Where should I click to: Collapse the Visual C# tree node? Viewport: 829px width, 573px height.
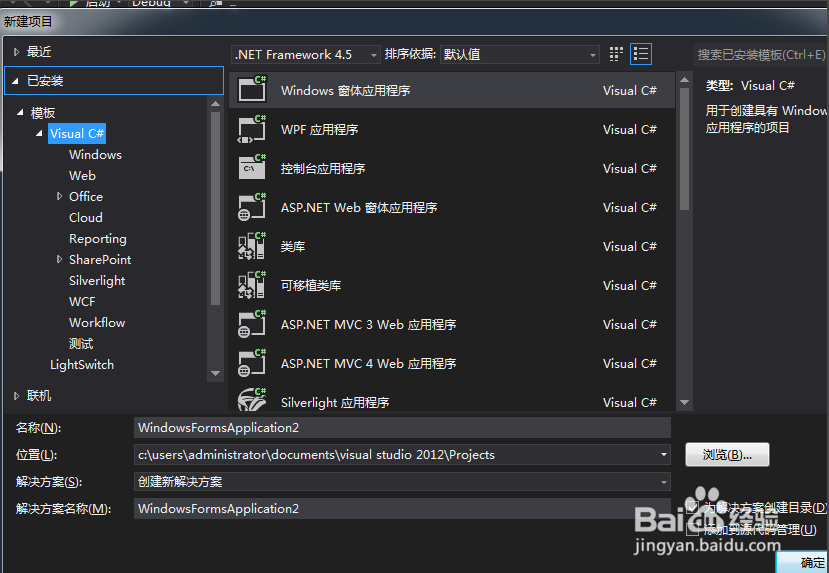[39, 133]
